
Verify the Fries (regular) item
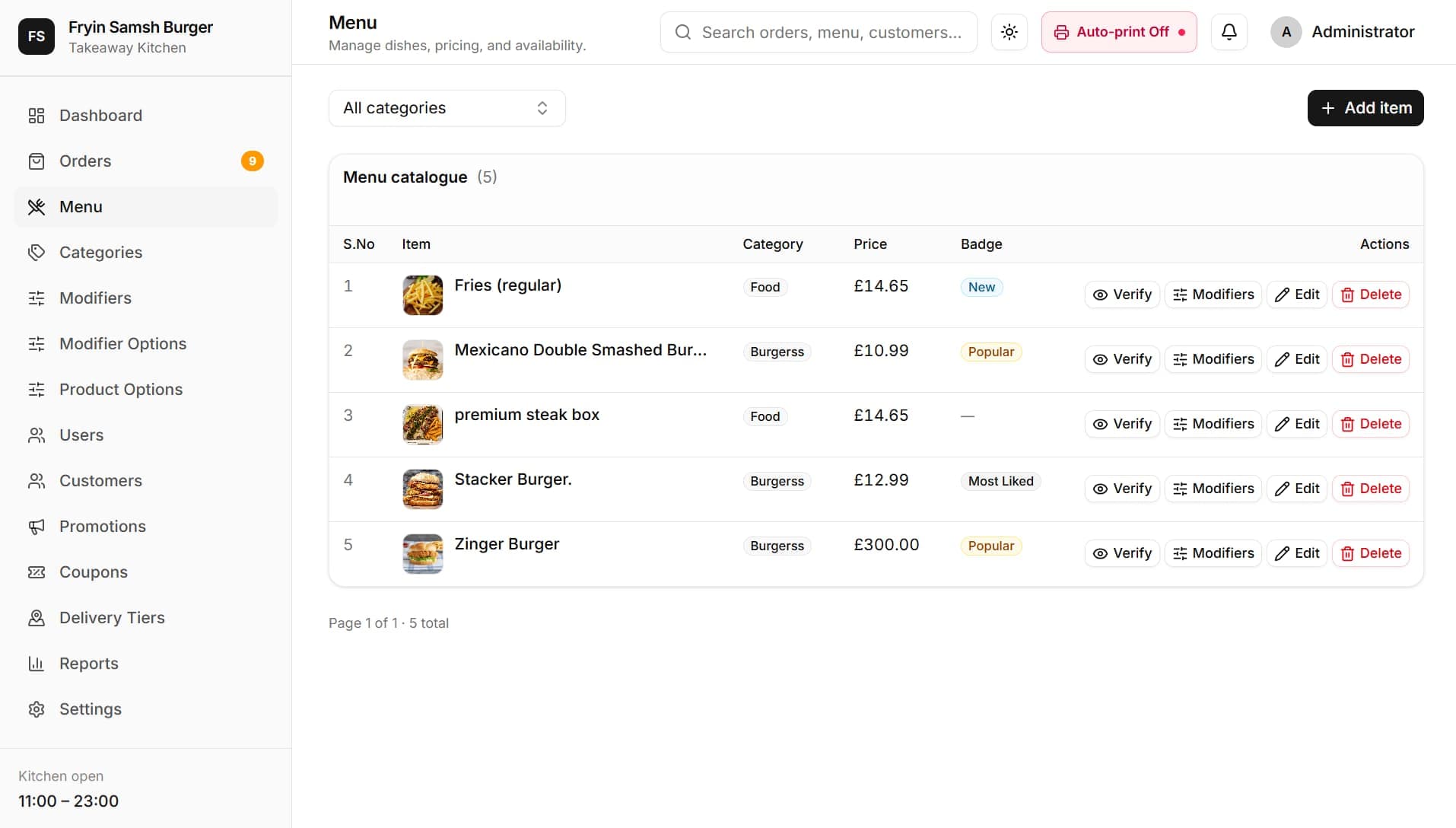coord(1122,295)
